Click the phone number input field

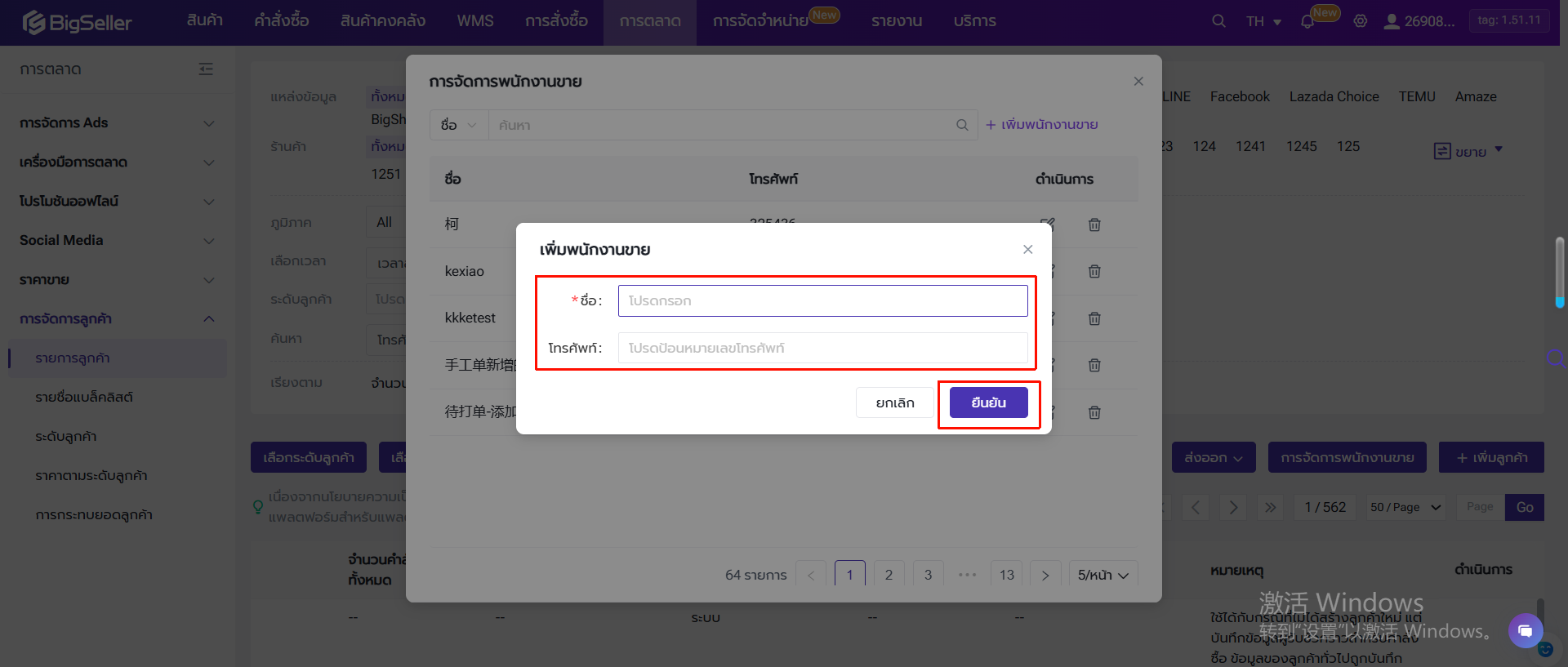(822, 348)
